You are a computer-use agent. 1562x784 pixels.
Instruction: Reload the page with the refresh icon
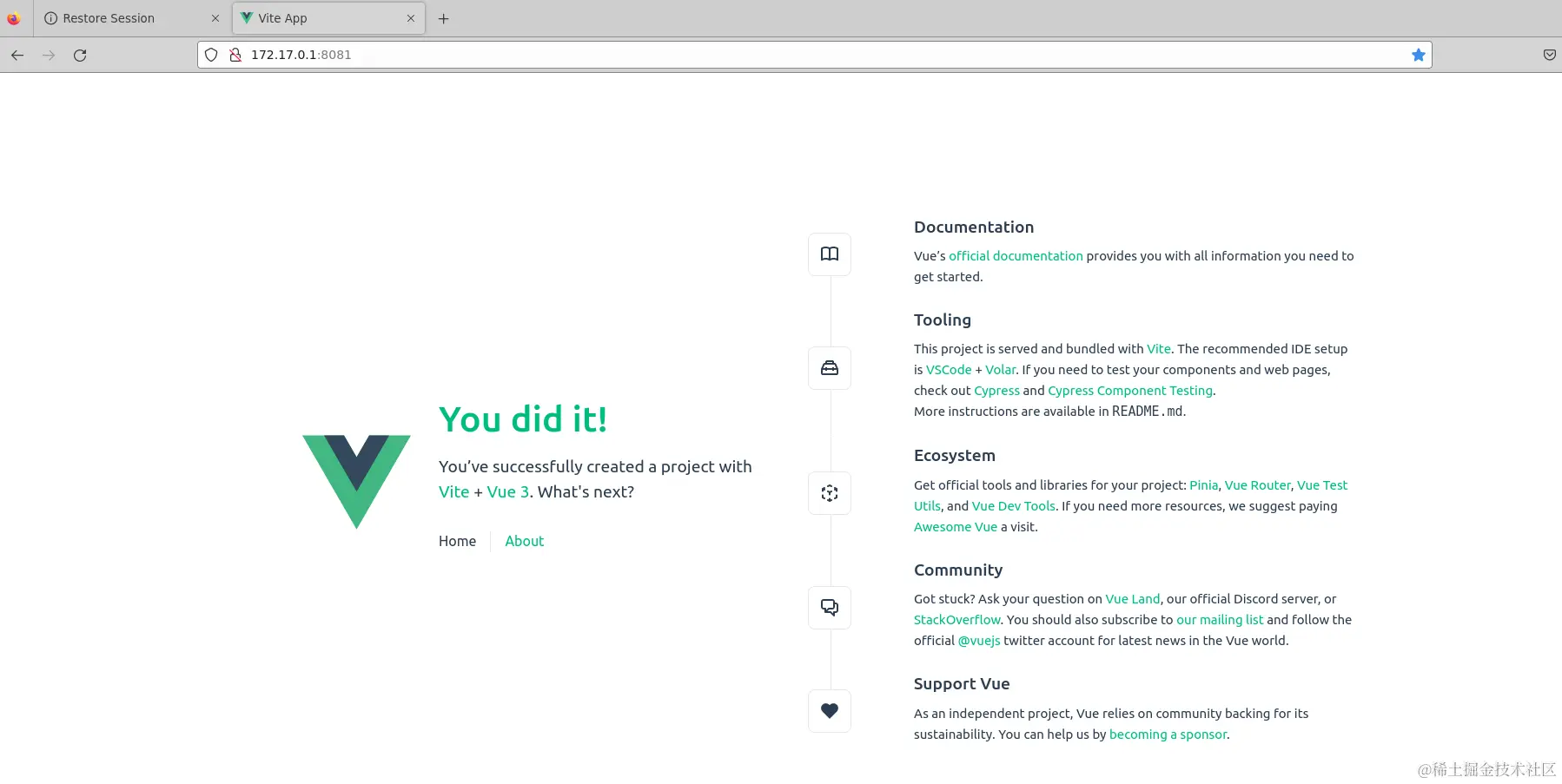click(x=80, y=55)
